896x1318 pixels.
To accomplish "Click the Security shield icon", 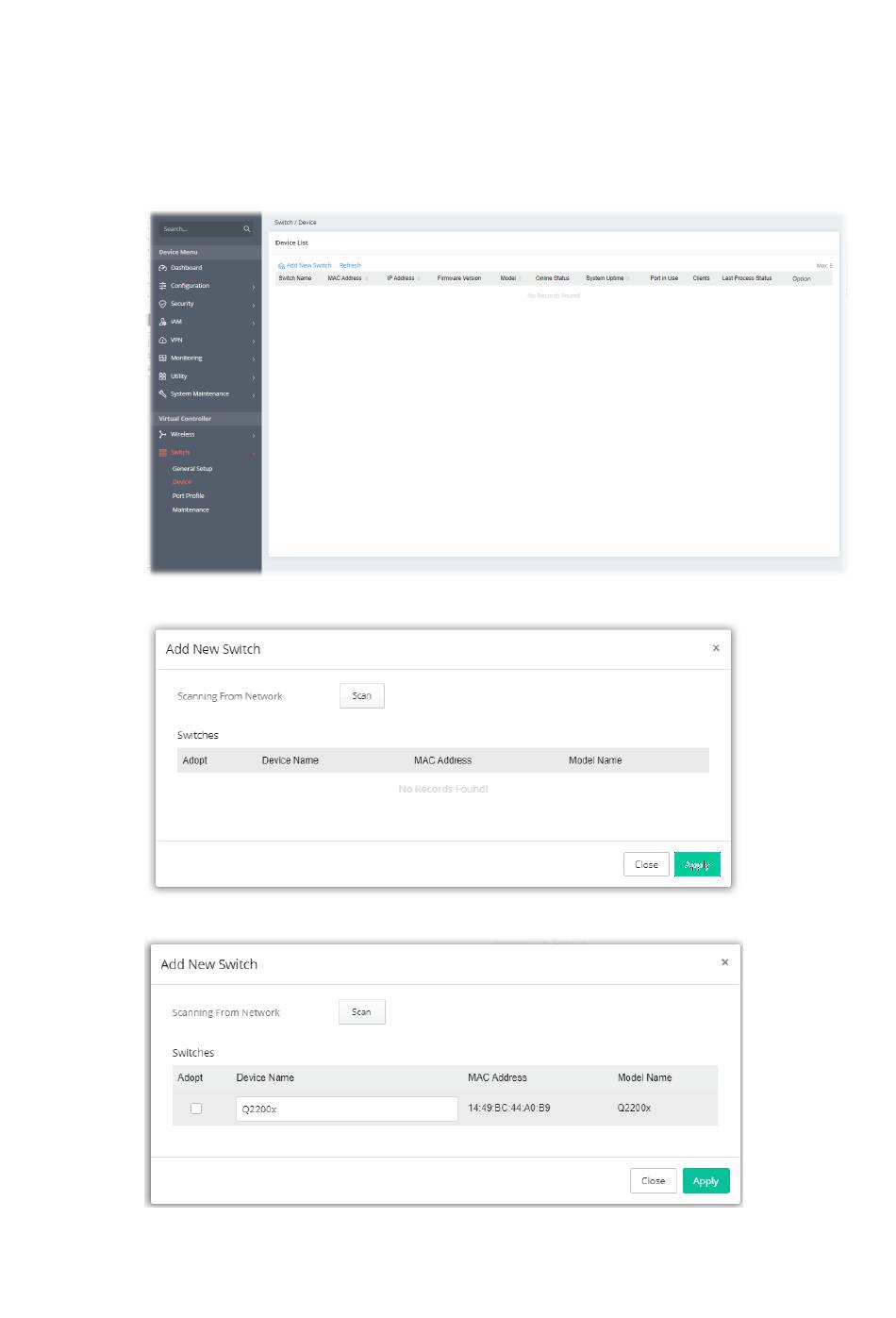I will click(x=163, y=304).
